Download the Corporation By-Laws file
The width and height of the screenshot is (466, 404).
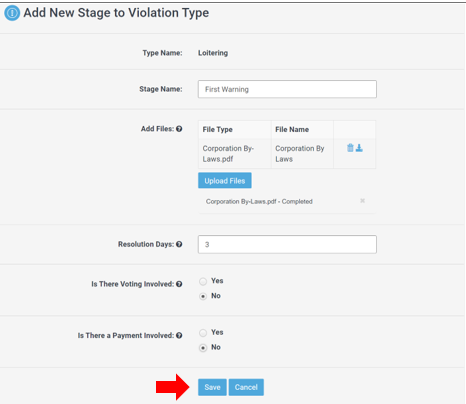point(359,148)
